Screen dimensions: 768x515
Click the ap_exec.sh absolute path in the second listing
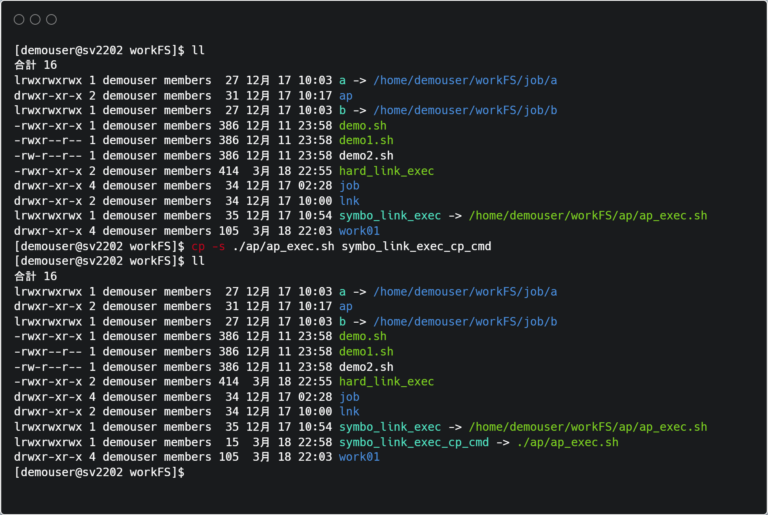tap(587, 427)
